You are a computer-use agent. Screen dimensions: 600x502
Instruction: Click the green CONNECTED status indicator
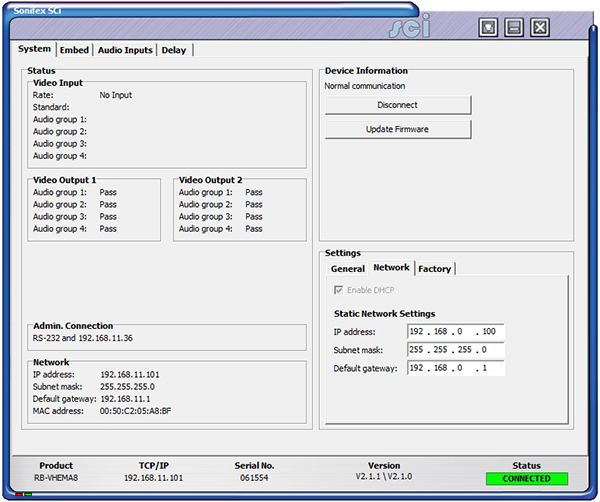(527, 479)
